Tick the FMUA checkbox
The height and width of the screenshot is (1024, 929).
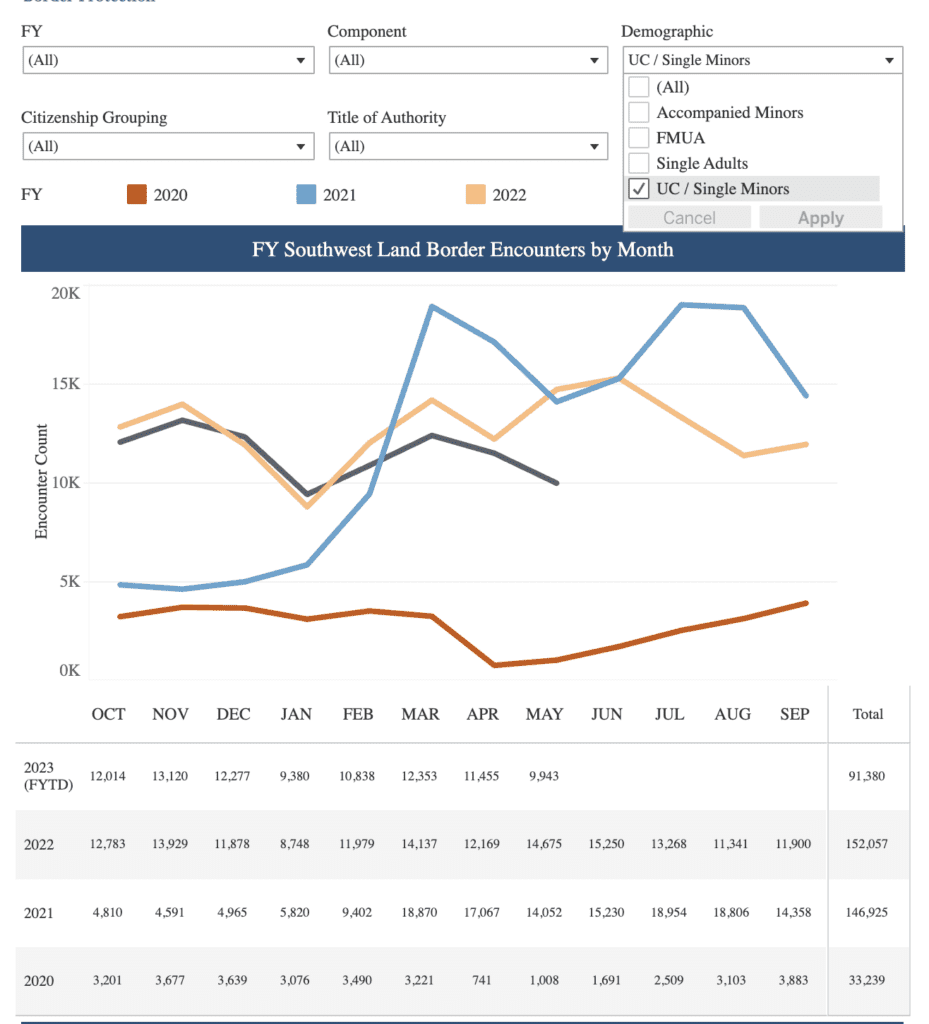(639, 137)
